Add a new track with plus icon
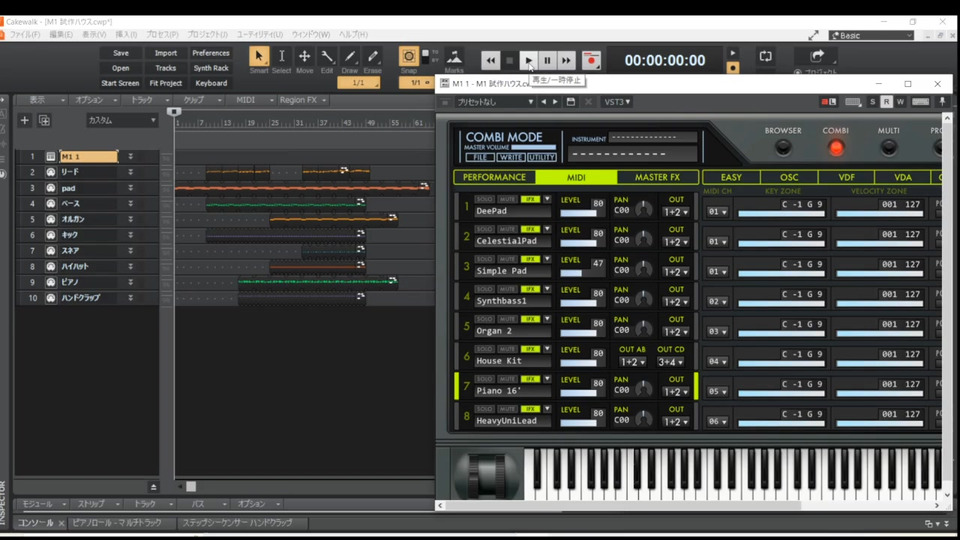This screenshot has height=540, width=960. [x=24, y=120]
